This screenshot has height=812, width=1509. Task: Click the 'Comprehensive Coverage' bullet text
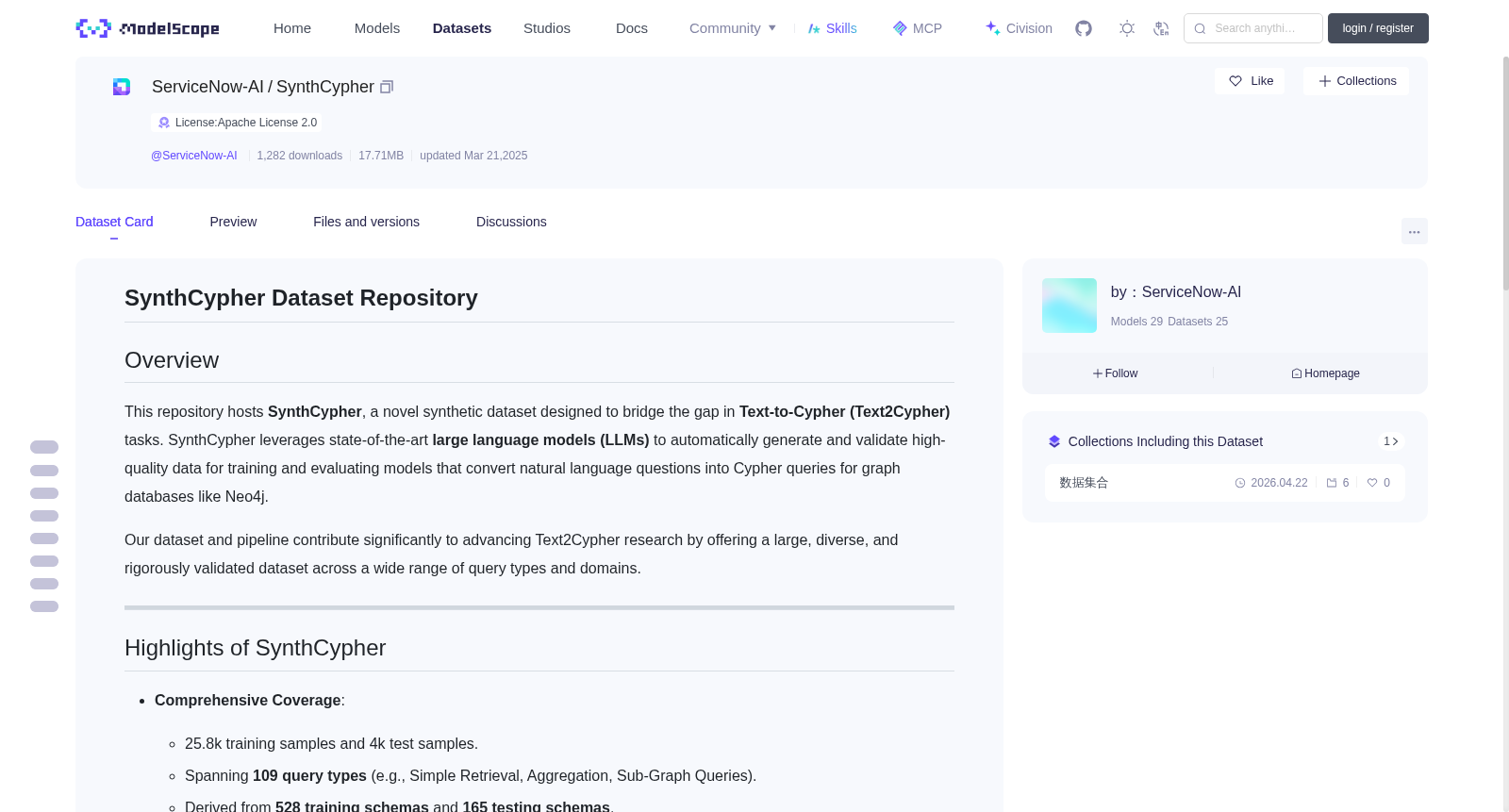(x=248, y=701)
